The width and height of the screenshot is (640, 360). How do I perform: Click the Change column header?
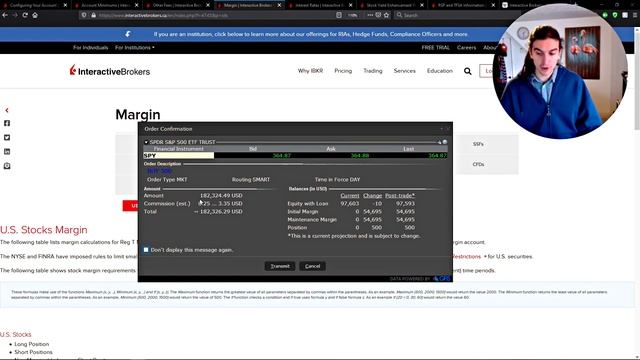click(372, 196)
